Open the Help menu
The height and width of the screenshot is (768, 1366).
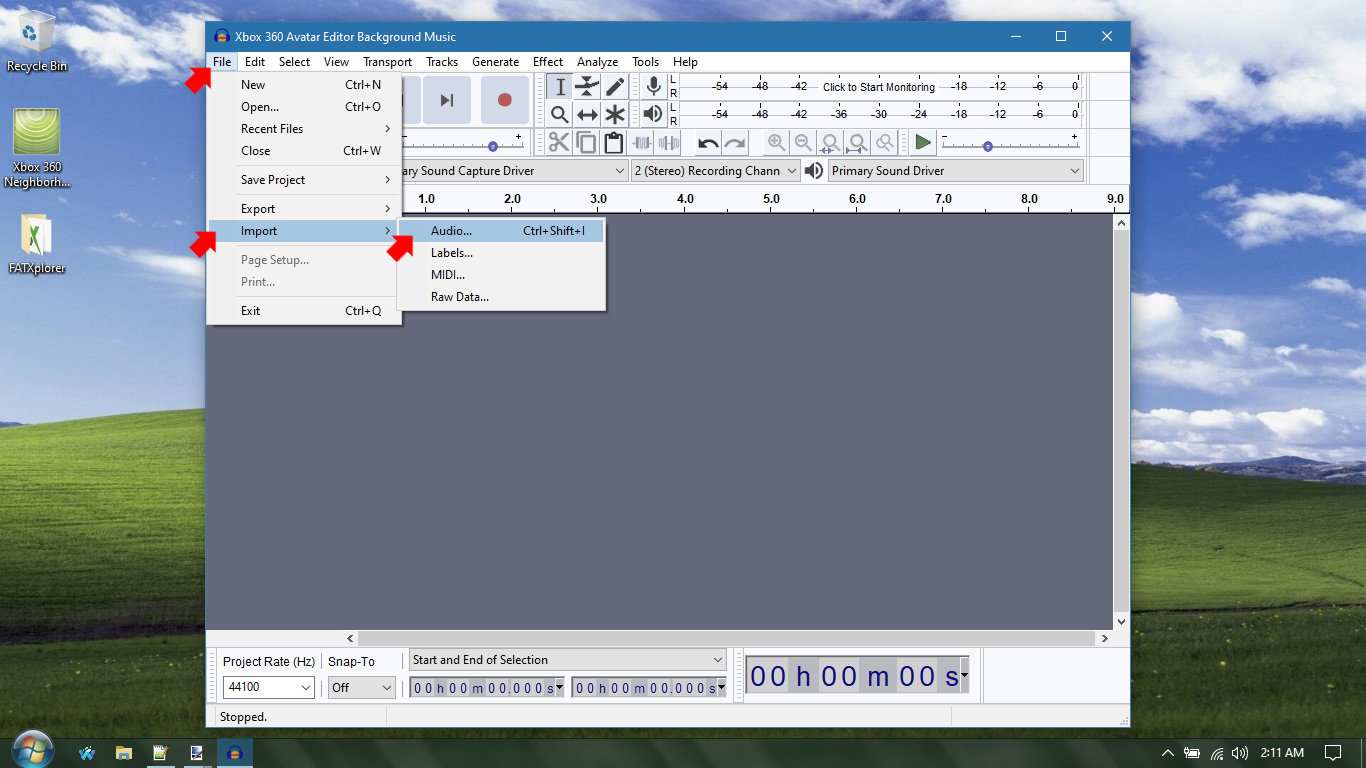coord(685,62)
